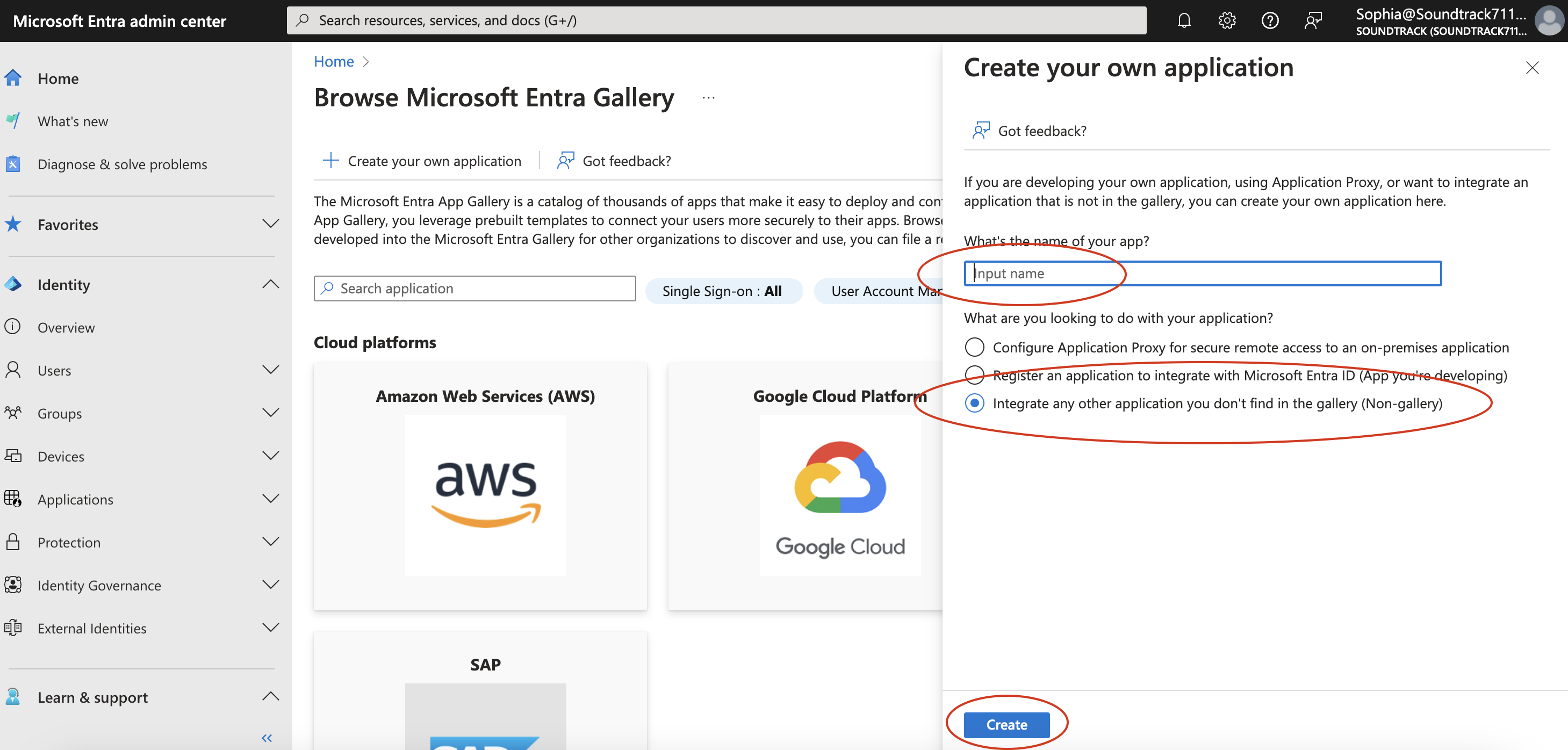This screenshot has width=1568, height=750.
Task: Expand the Favorites section chevron
Action: (x=270, y=223)
